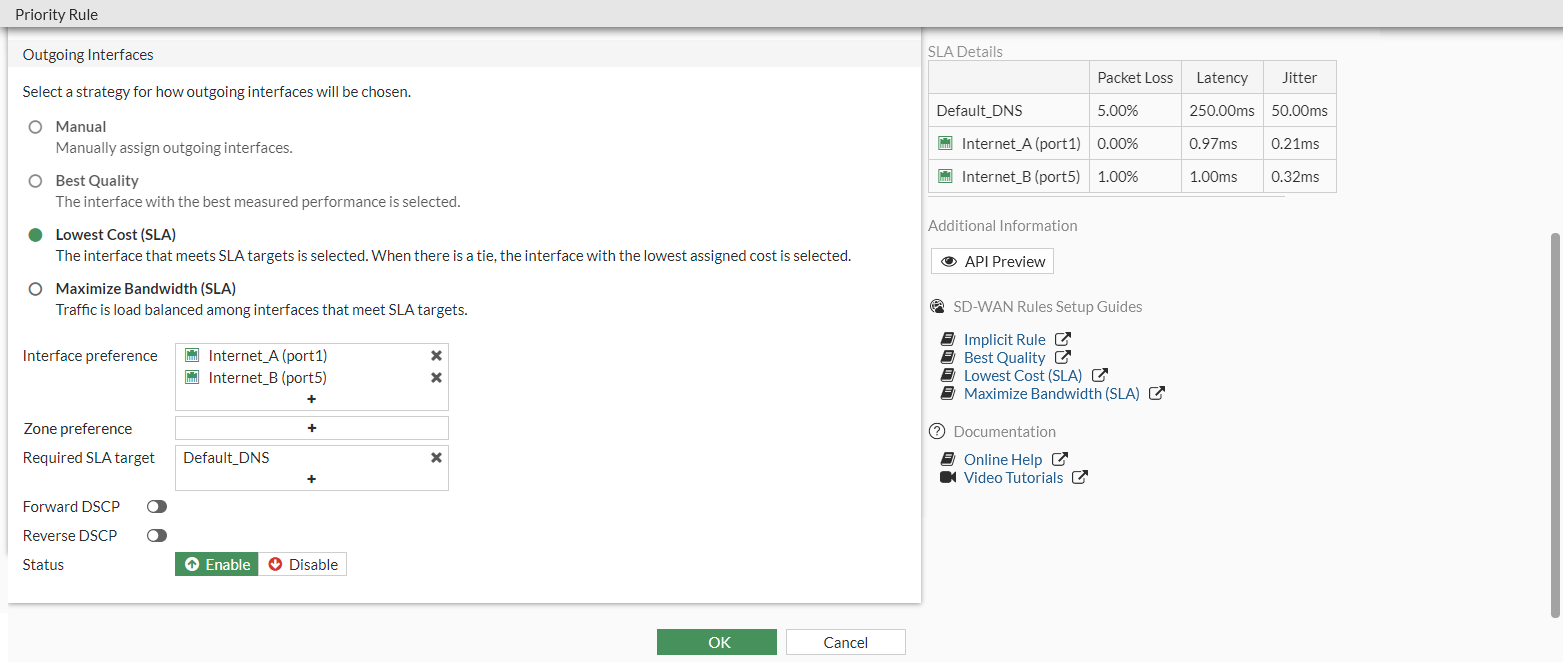Viewport: 1563px width, 662px height.
Task: Click the Internet_A (port1) entry in Interface preference
Action: tap(268, 356)
